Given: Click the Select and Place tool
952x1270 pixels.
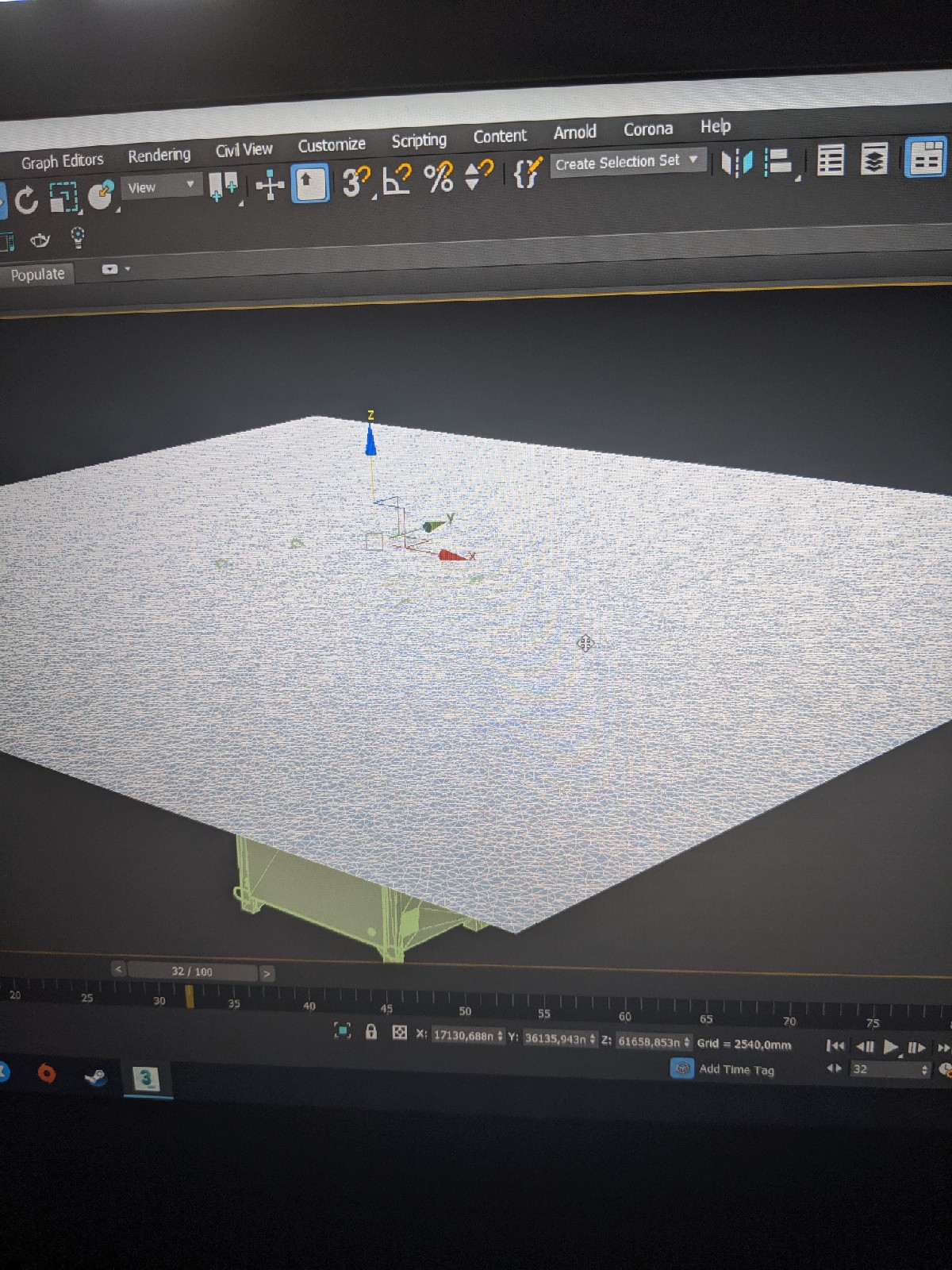Looking at the screenshot, I should (102, 194).
